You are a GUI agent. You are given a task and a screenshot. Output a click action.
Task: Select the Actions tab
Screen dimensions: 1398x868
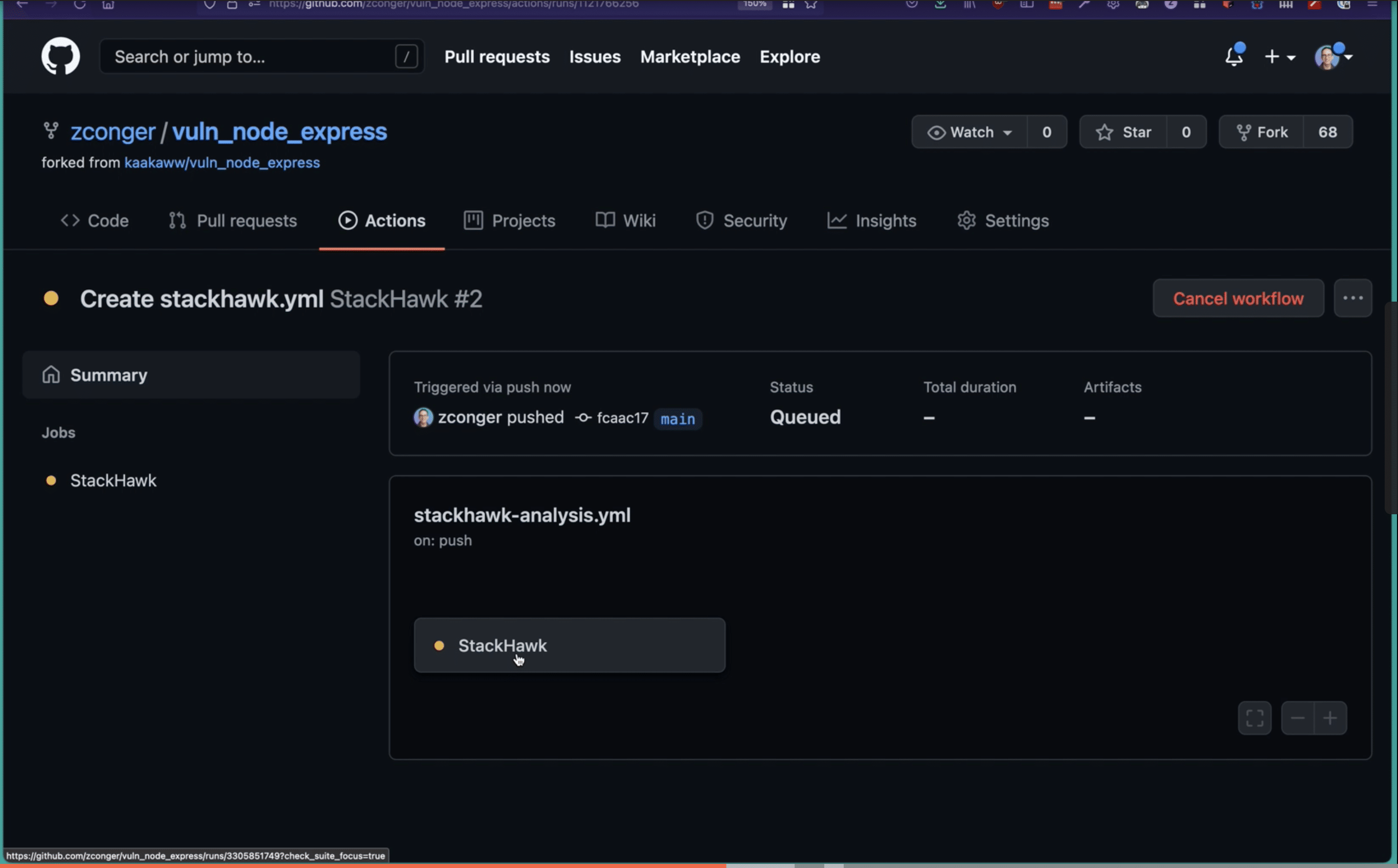coord(382,220)
